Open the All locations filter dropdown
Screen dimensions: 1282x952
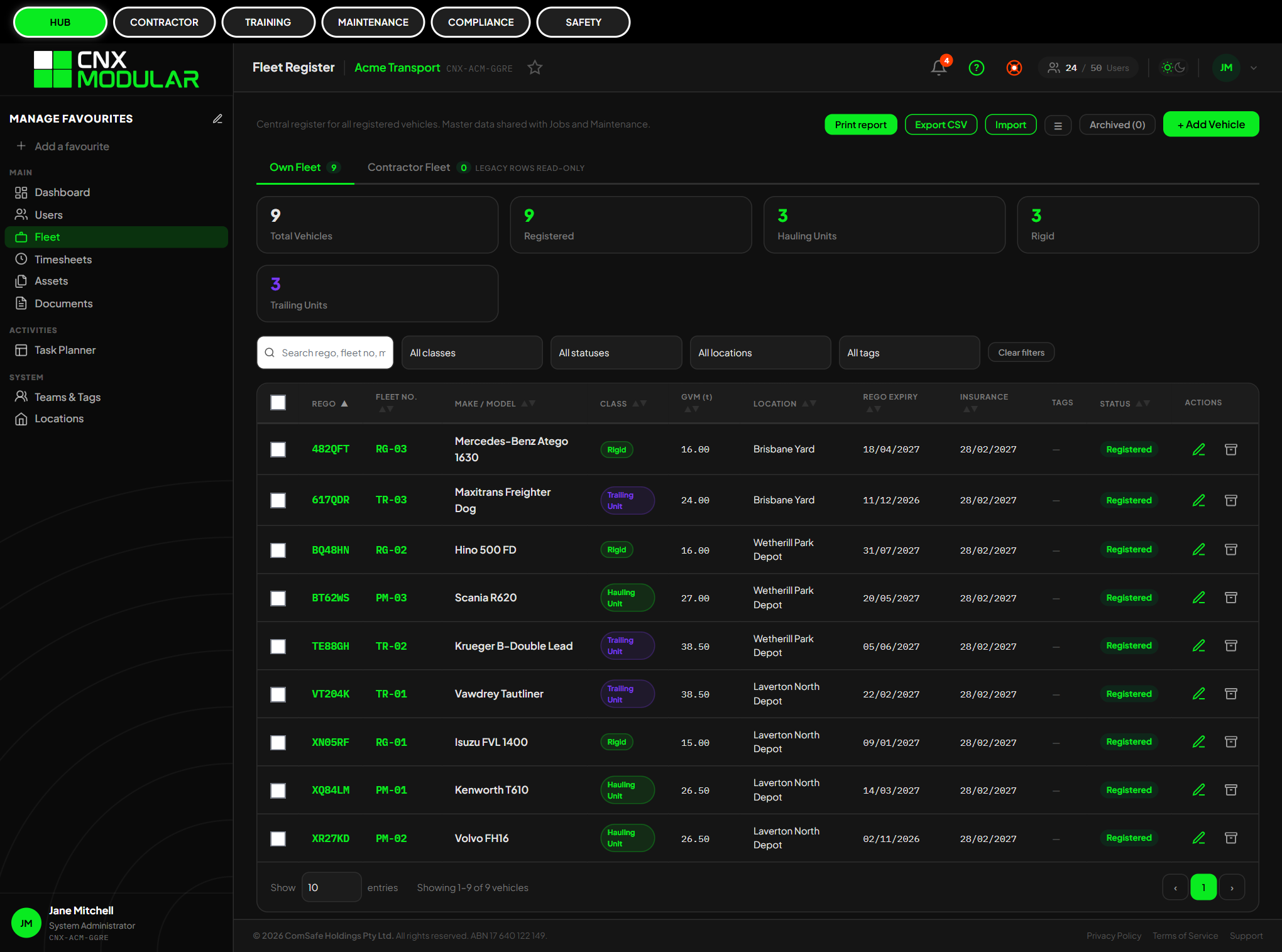[x=760, y=353]
